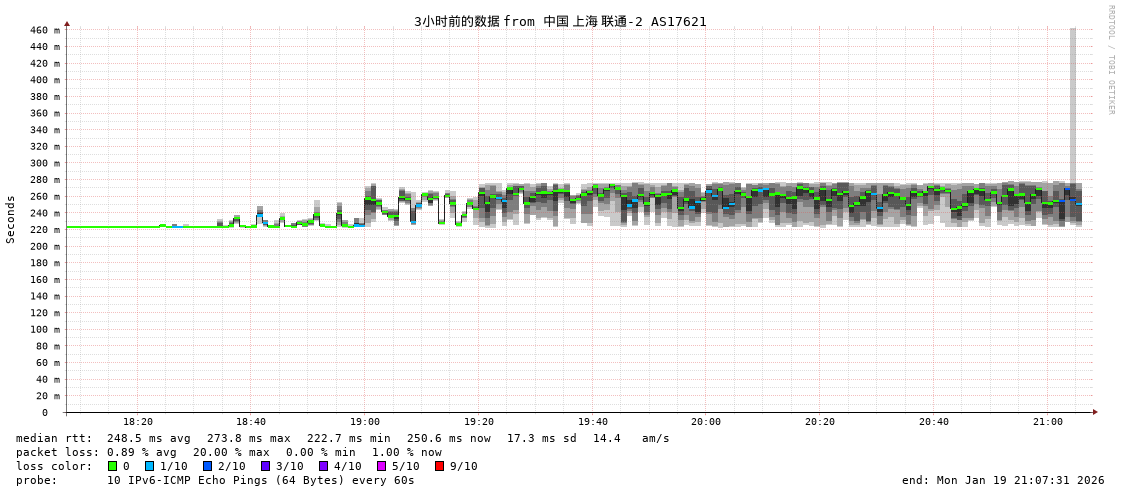
Task: Select the blue 2/10 loss color swatch
Action: point(207,466)
